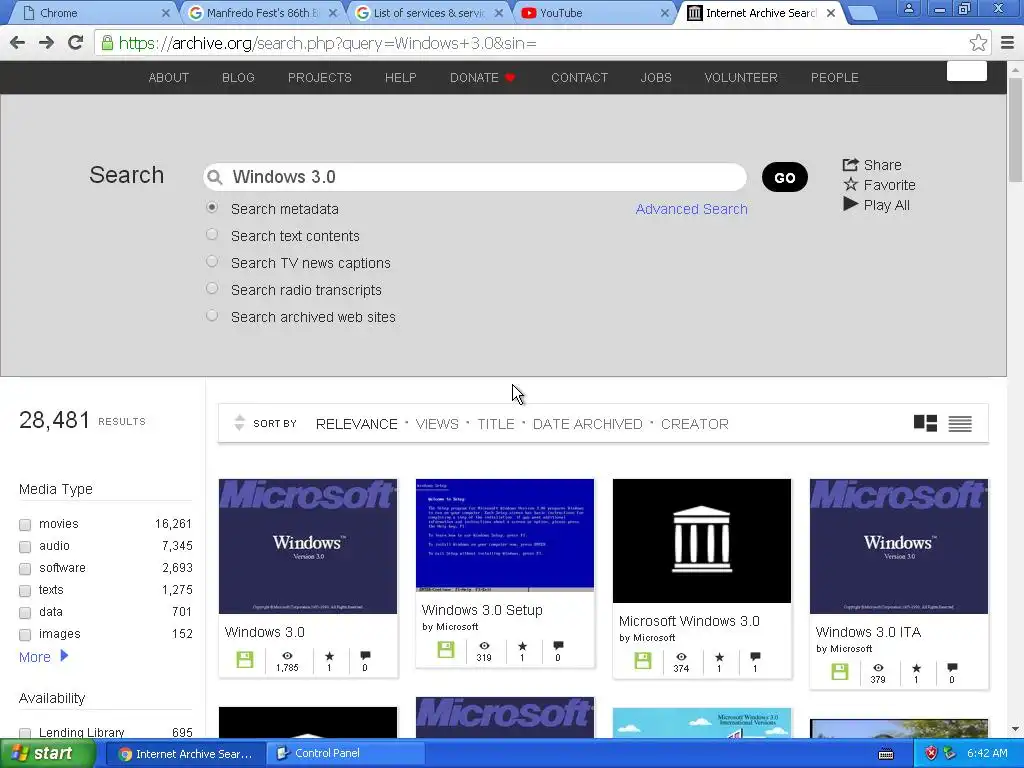This screenshot has height=768, width=1024.
Task: Switch to Manfredo Fest's 86th tab
Action: tap(263, 12)
